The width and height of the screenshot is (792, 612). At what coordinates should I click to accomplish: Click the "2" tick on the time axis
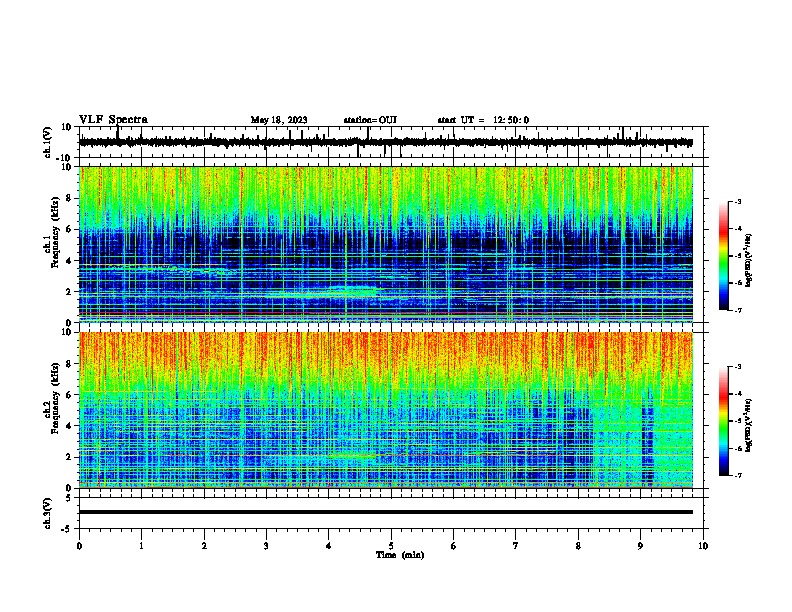coord(204,546)
